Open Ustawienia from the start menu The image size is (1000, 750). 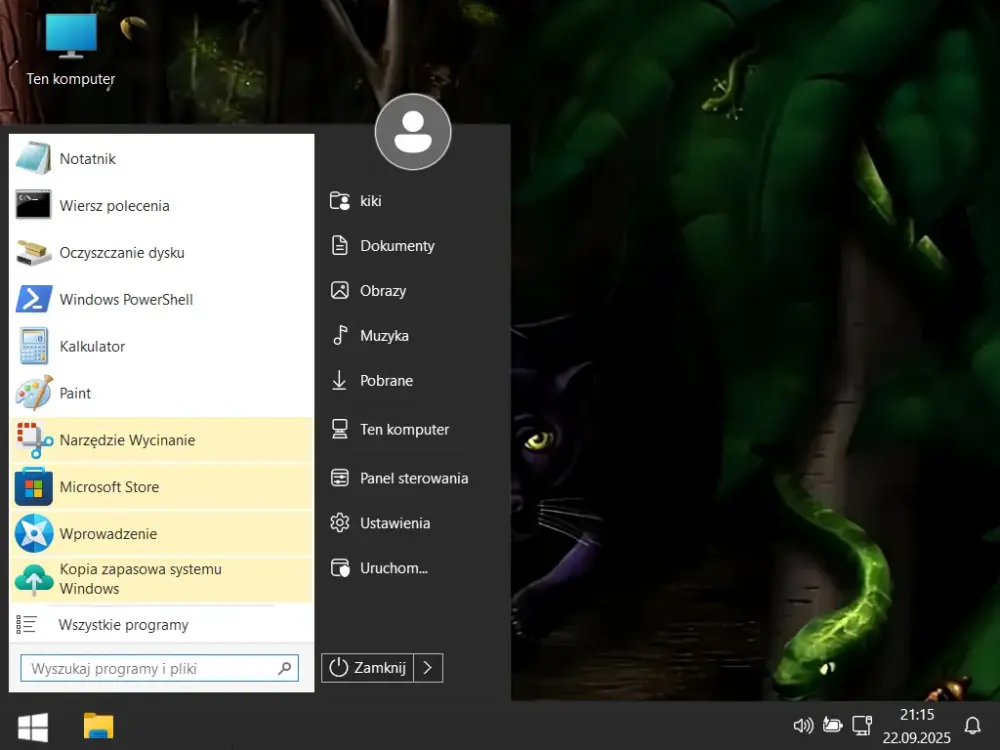coord(396,523)
